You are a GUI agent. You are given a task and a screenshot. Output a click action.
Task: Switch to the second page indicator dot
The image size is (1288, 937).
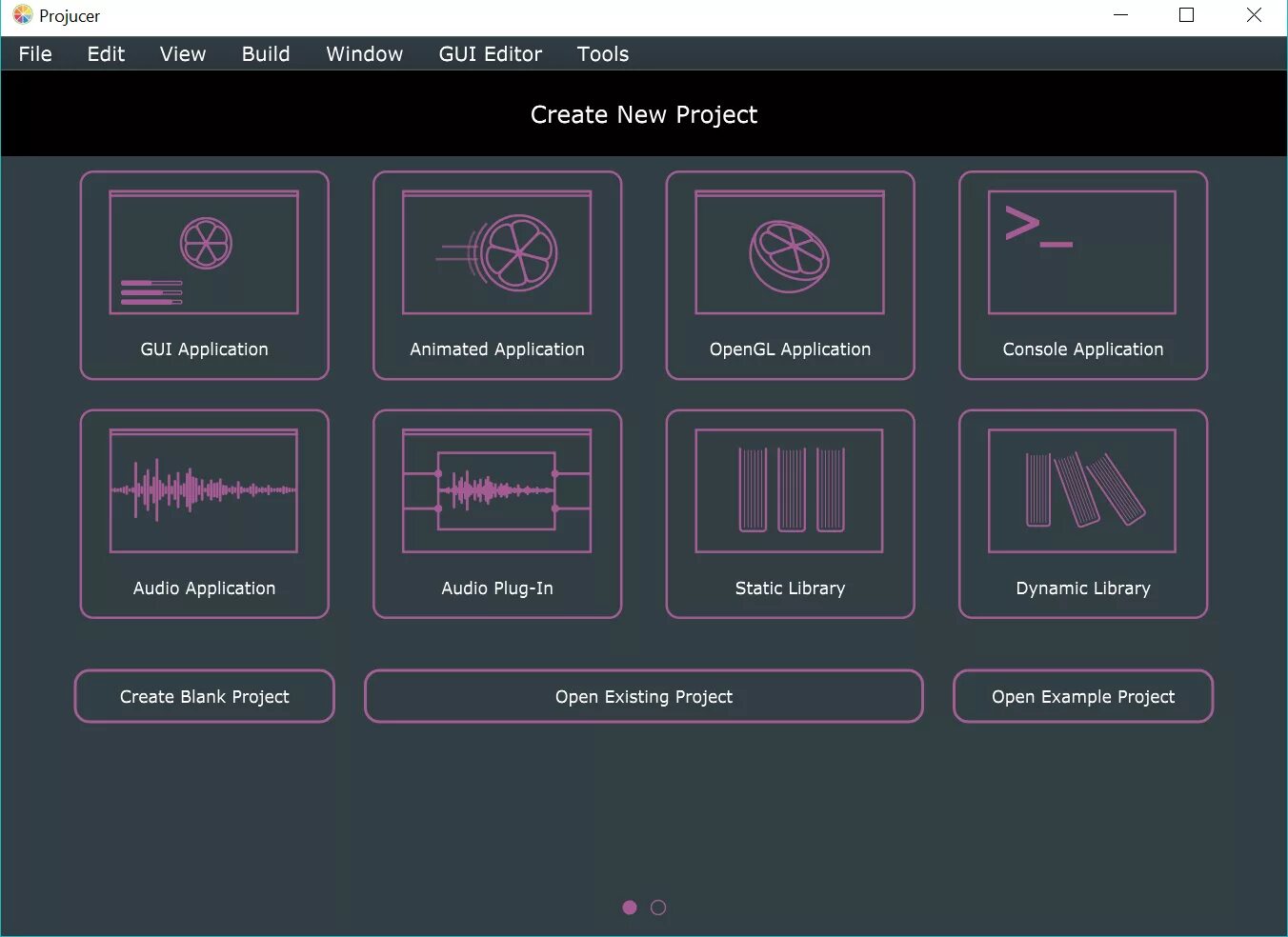(658, 907)
